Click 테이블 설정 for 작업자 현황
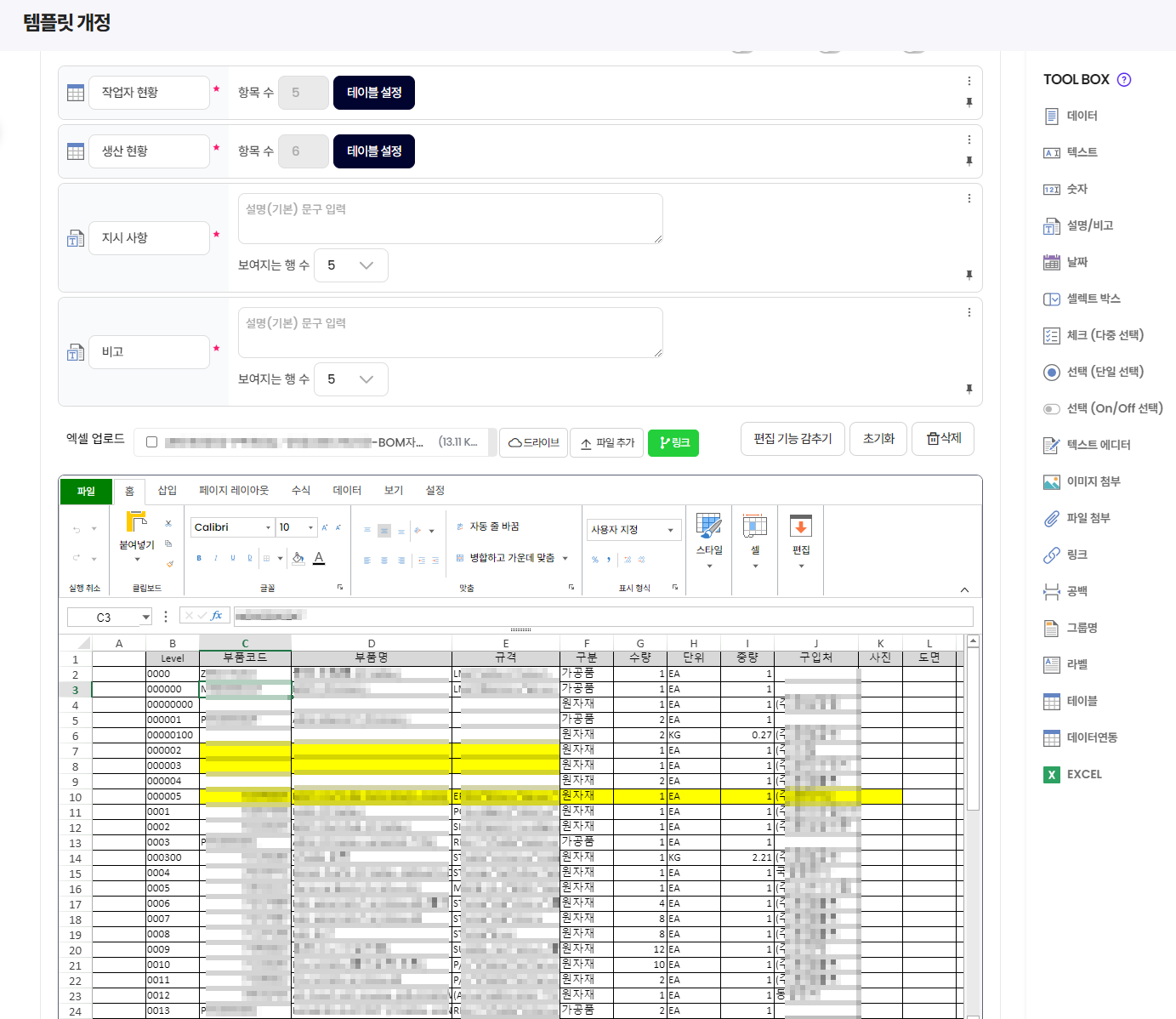The image size is (1176, 1019). [374, 93]
